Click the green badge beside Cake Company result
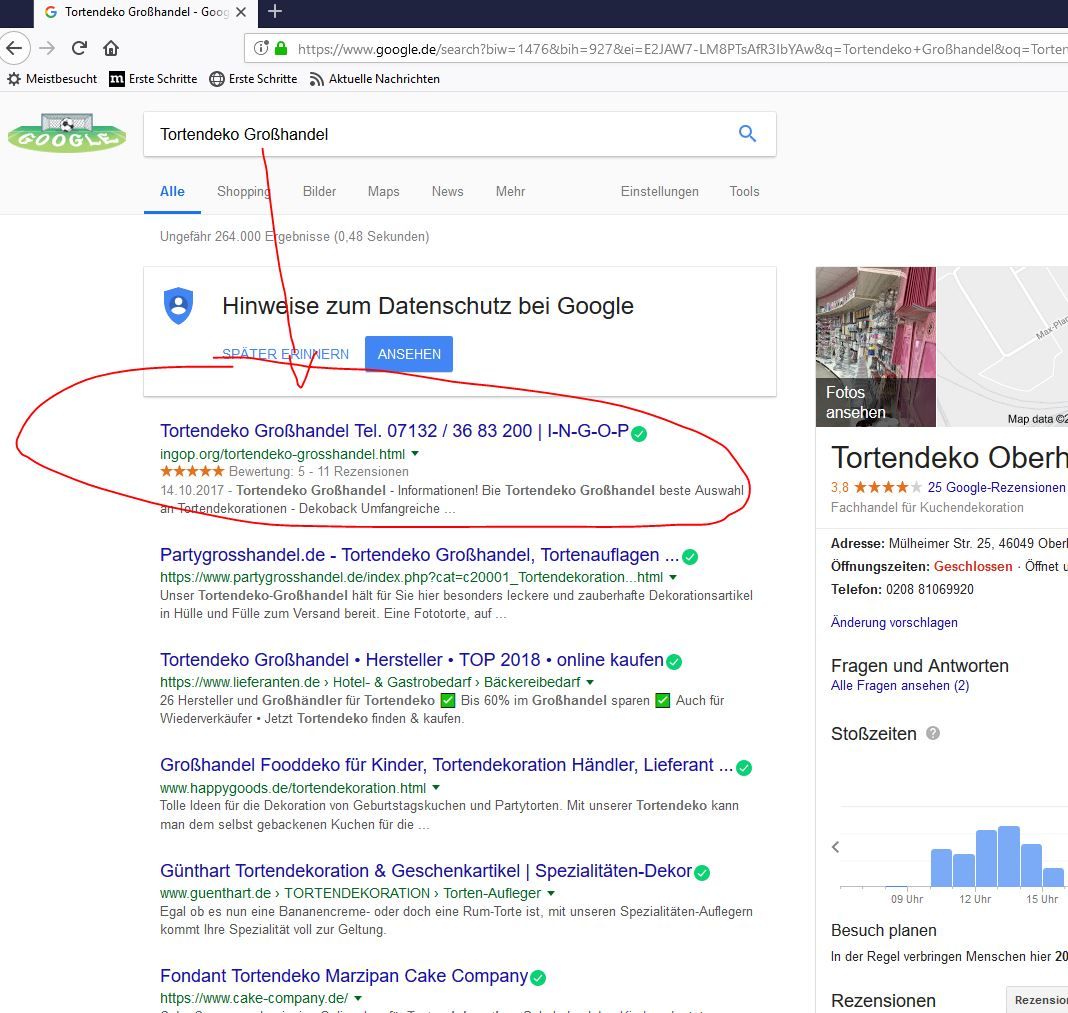 [537, 978]
